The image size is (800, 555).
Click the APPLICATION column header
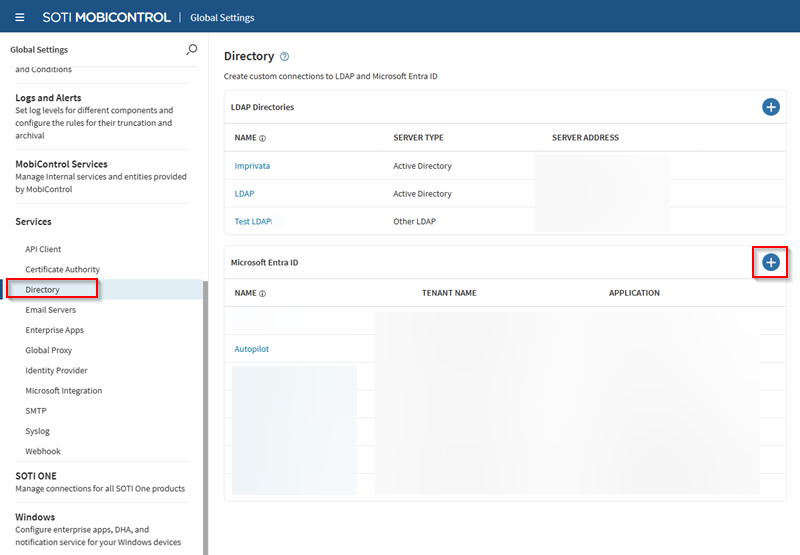(634, 293)
